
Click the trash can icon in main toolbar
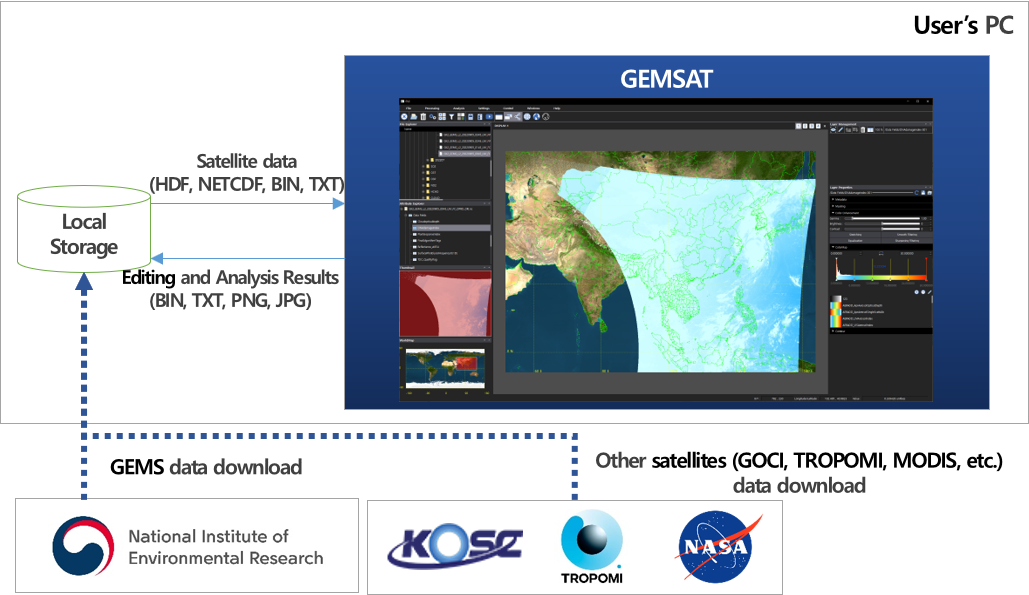pos(423,117)
